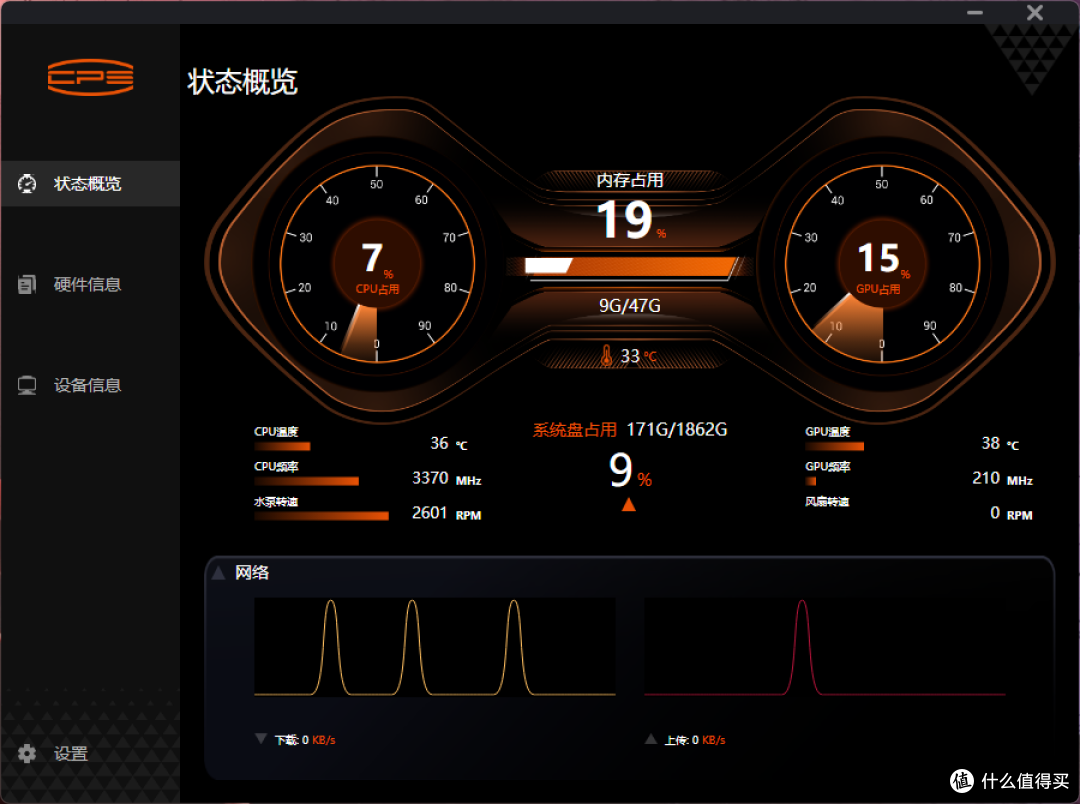Click the upload arrow icon near 上传
The width and height of the screenshot is (1080, 804).
point(651,739)
